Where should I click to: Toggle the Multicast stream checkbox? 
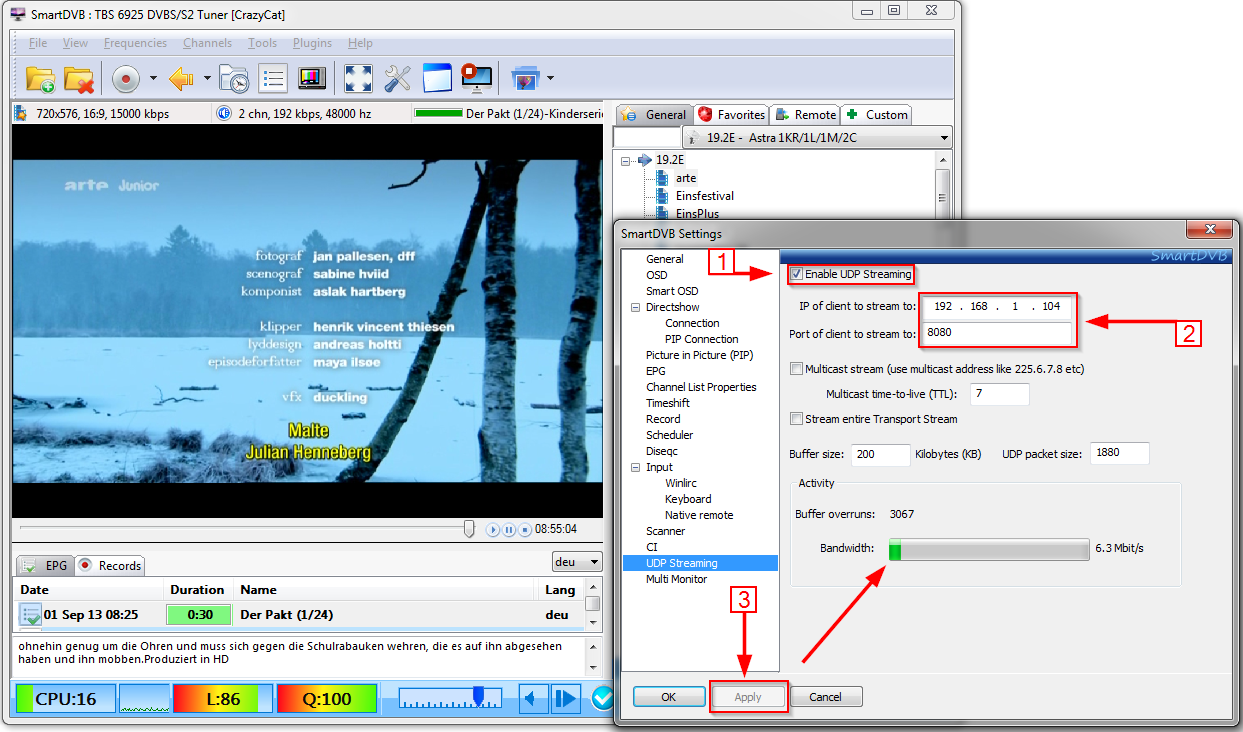(796, 369)
